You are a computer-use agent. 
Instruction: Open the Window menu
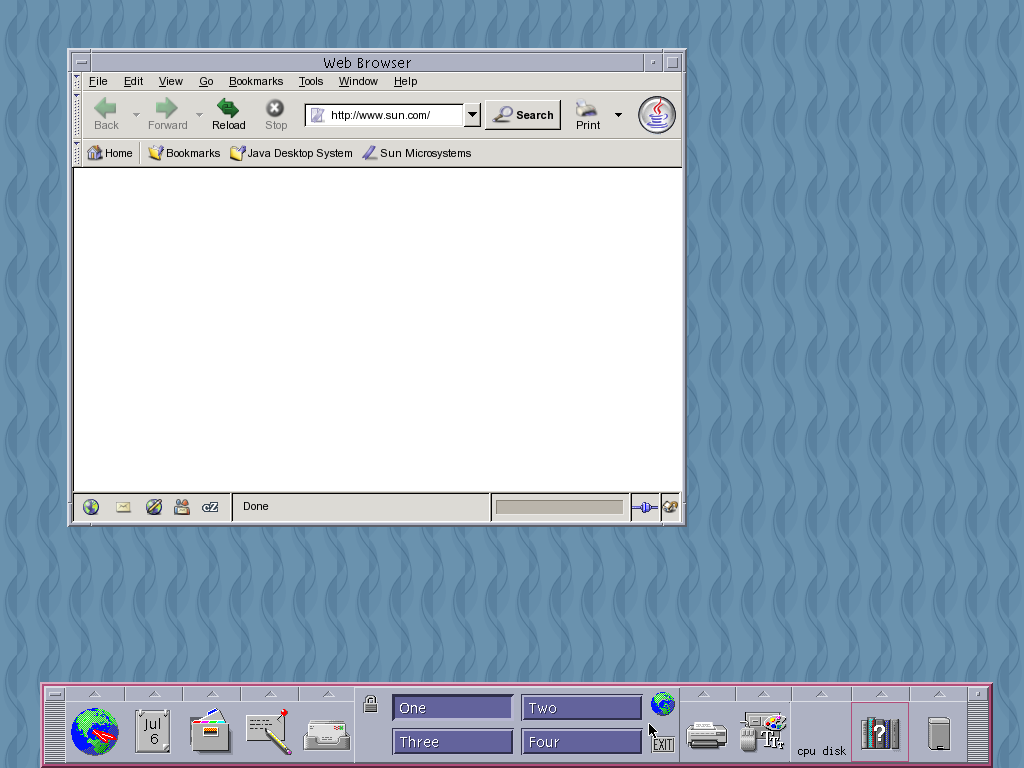point(358,81)
